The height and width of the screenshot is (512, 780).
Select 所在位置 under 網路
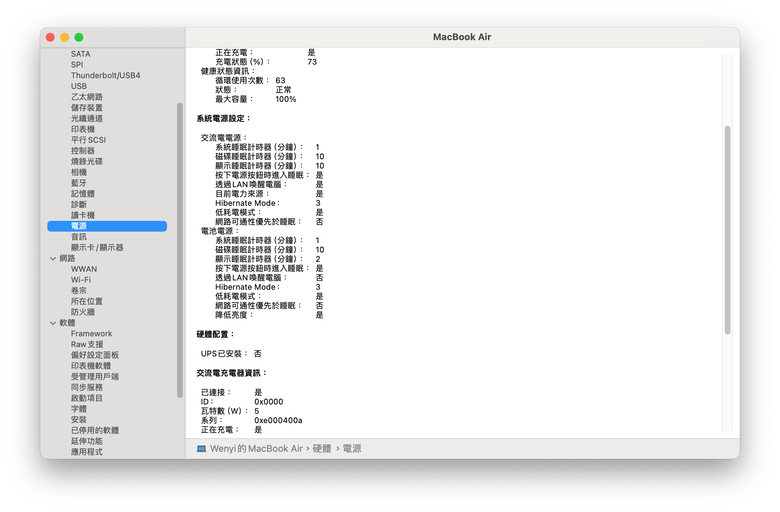tap(87, 302)
